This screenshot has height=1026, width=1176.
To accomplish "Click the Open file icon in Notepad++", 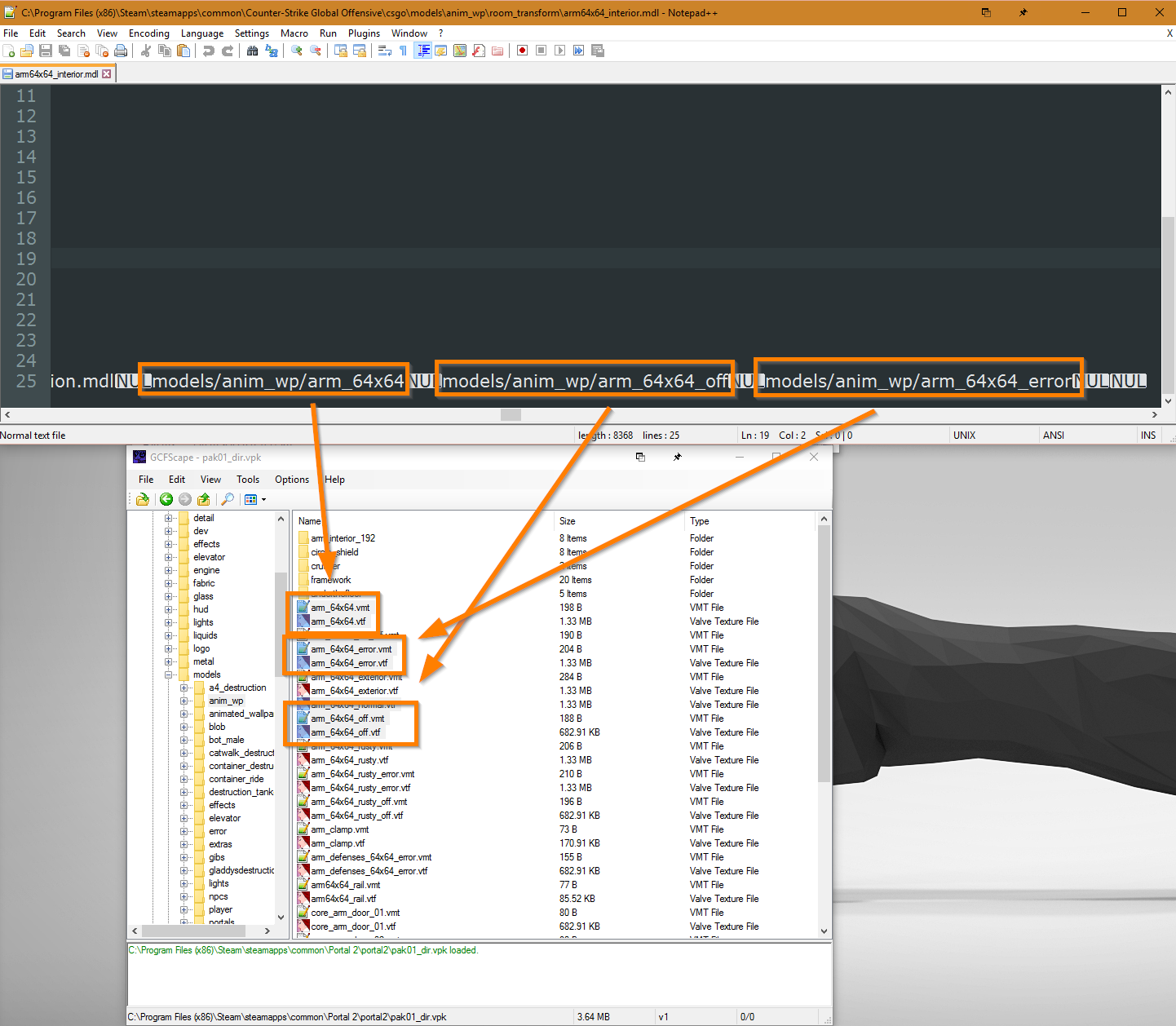I will pos(27,51).
